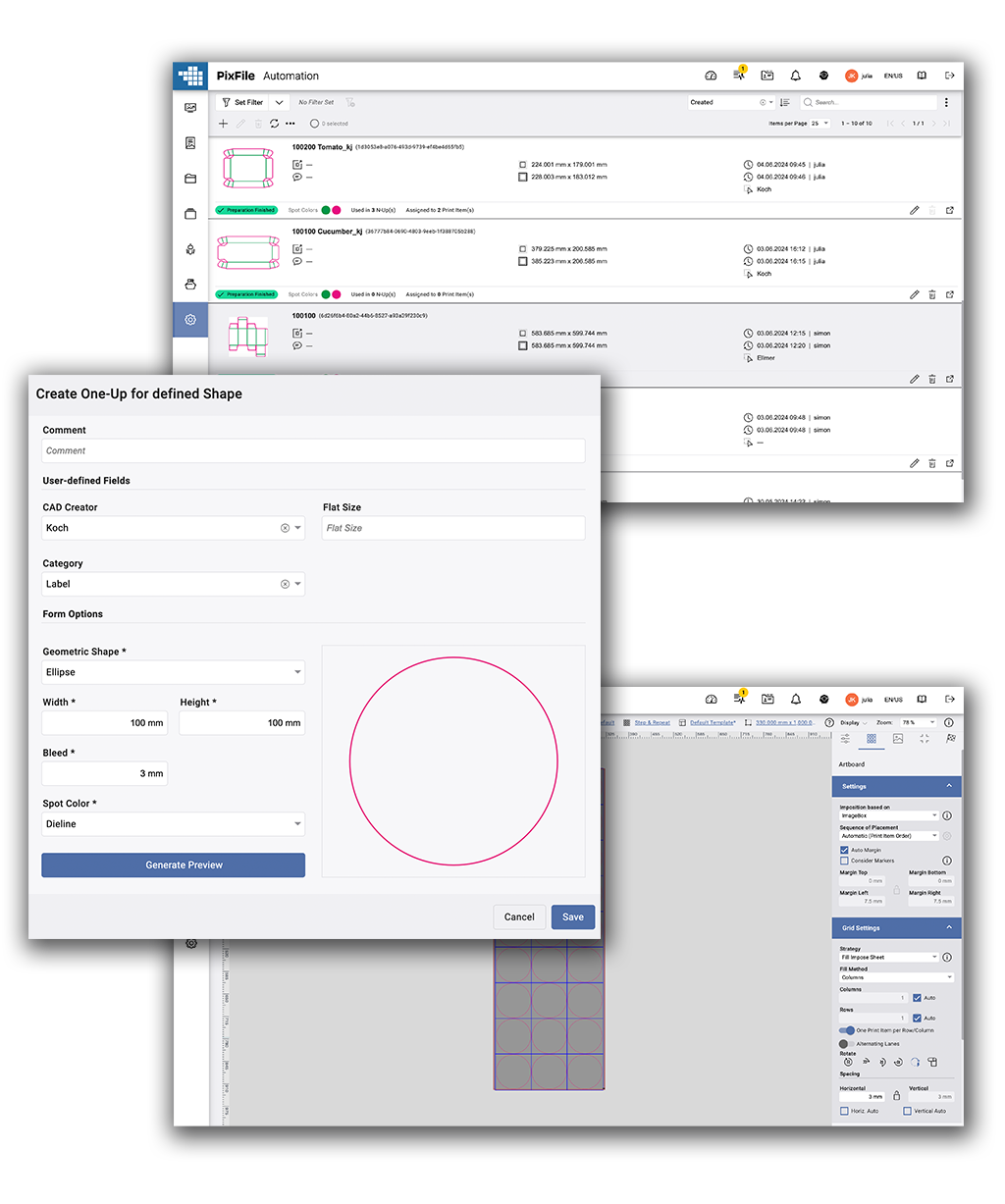Image resolution: width=1005 pixels, height=1204 pixels.
Task: Open the Category dropdown set to Label
Action: 173,584
